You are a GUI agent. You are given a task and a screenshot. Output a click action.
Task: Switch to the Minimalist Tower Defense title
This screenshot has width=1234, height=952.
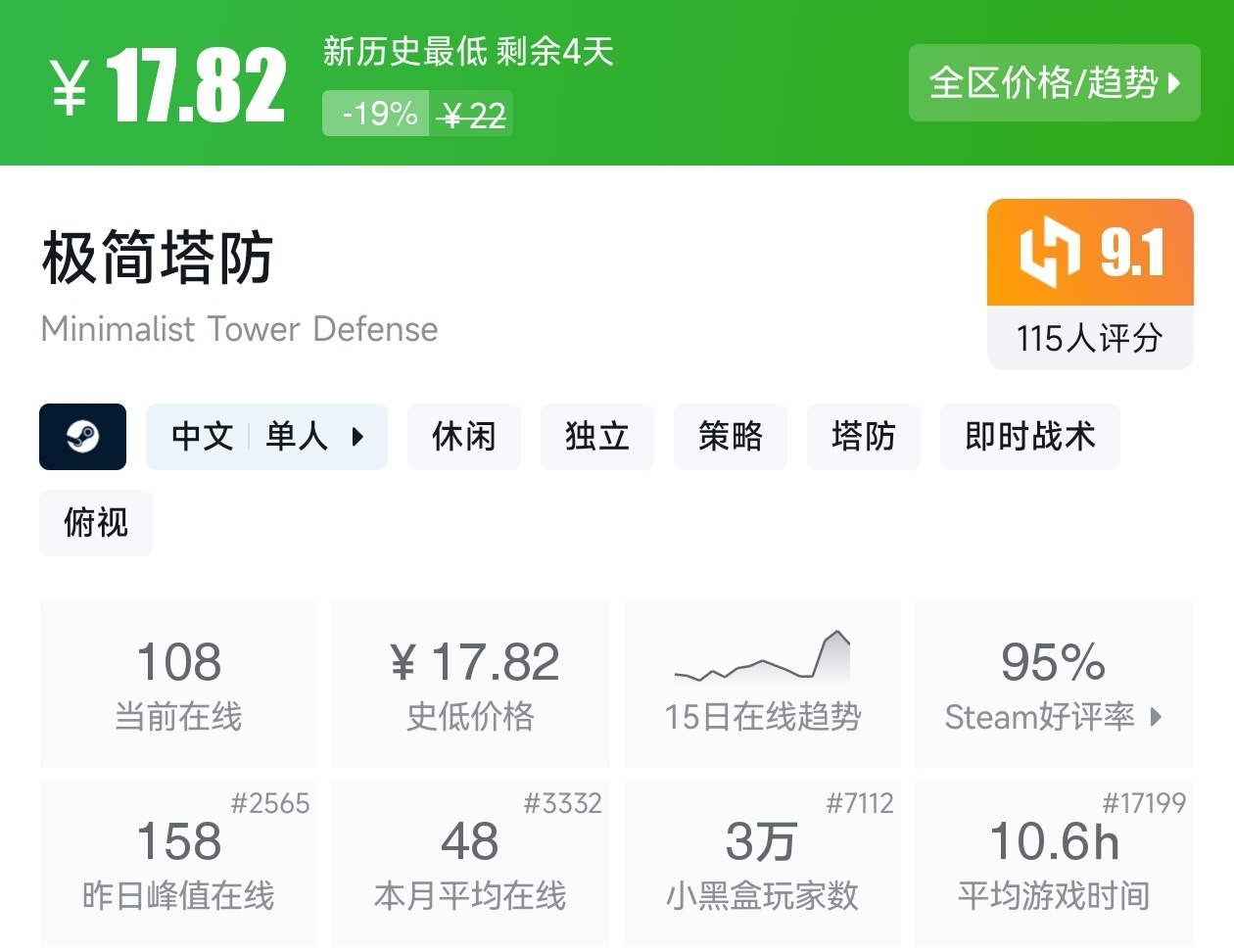point(238,329)
